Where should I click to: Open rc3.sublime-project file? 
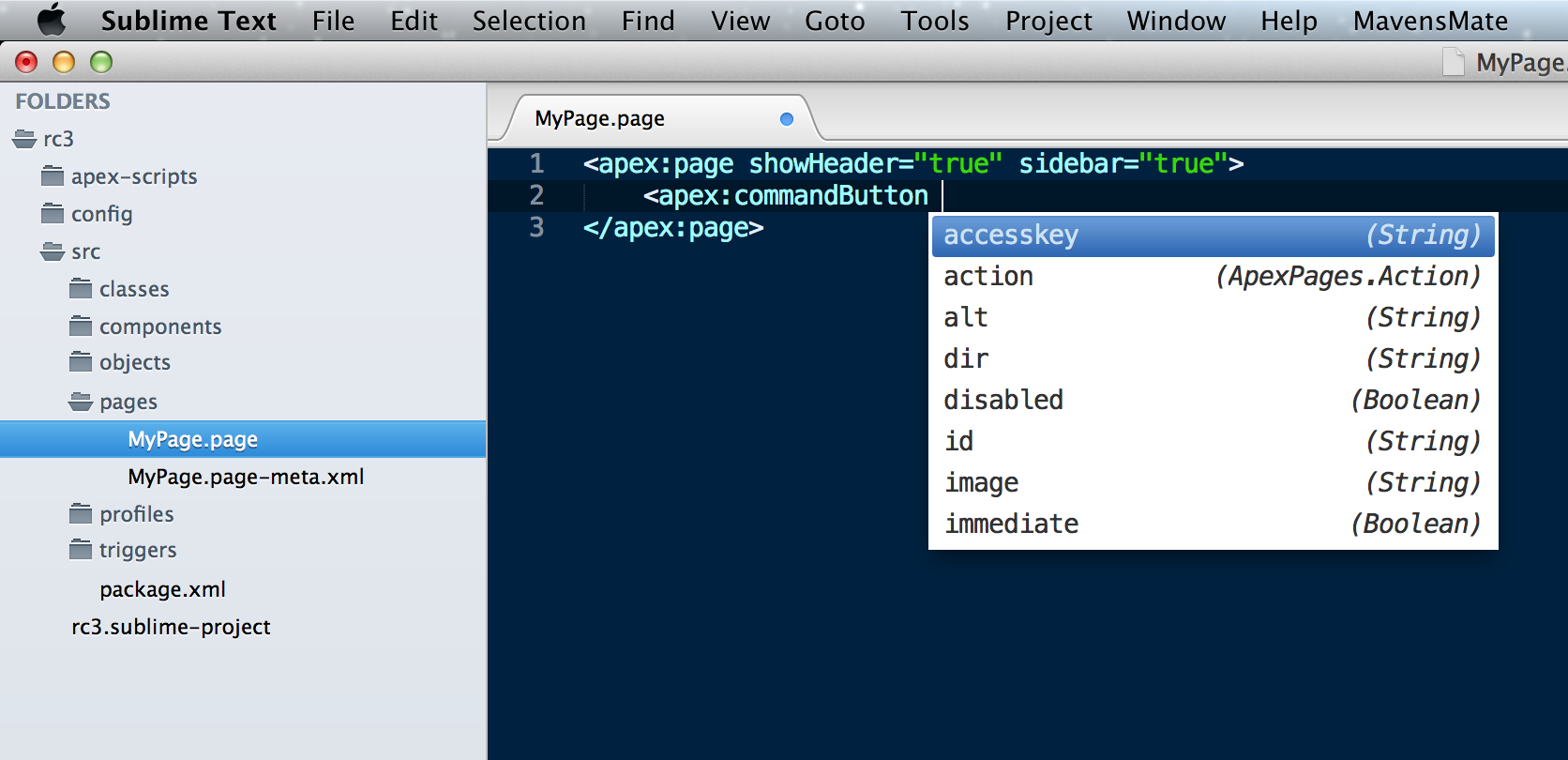tap(171, 627)
